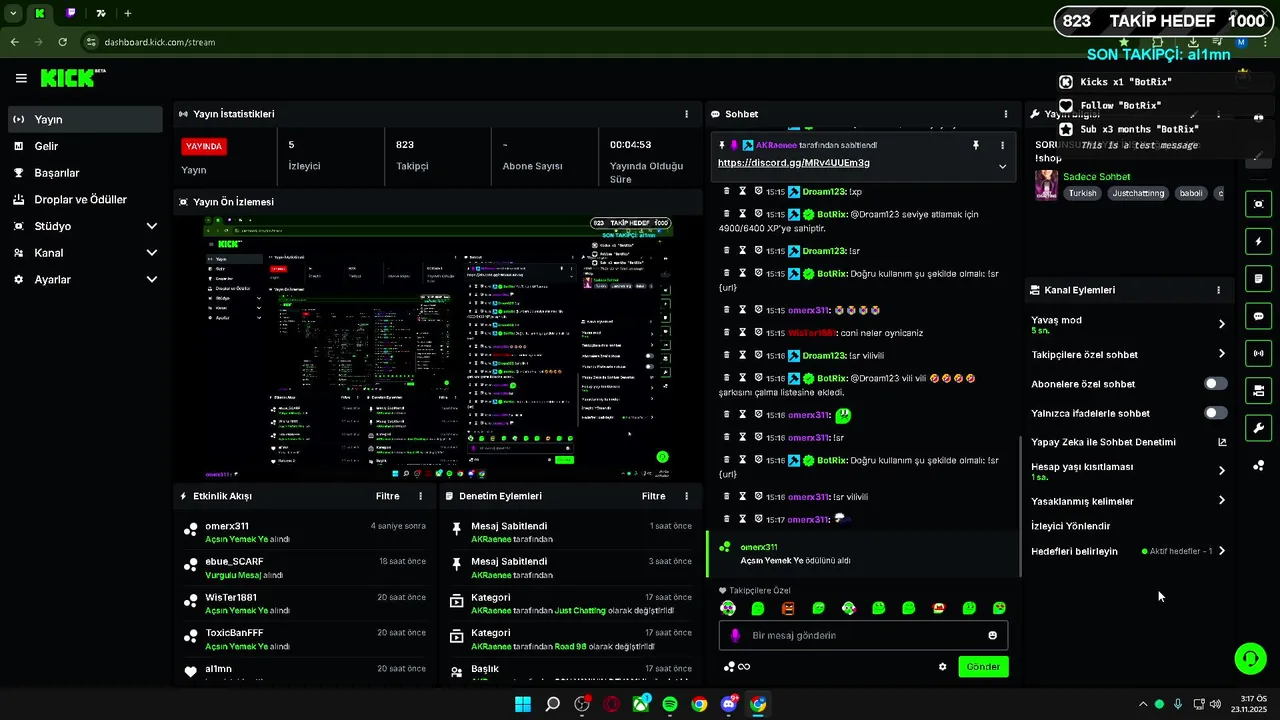This screenshot has height=720, width=1280.
Task: Open Yavaş mod settings
Action: [x=1128, y=324]
